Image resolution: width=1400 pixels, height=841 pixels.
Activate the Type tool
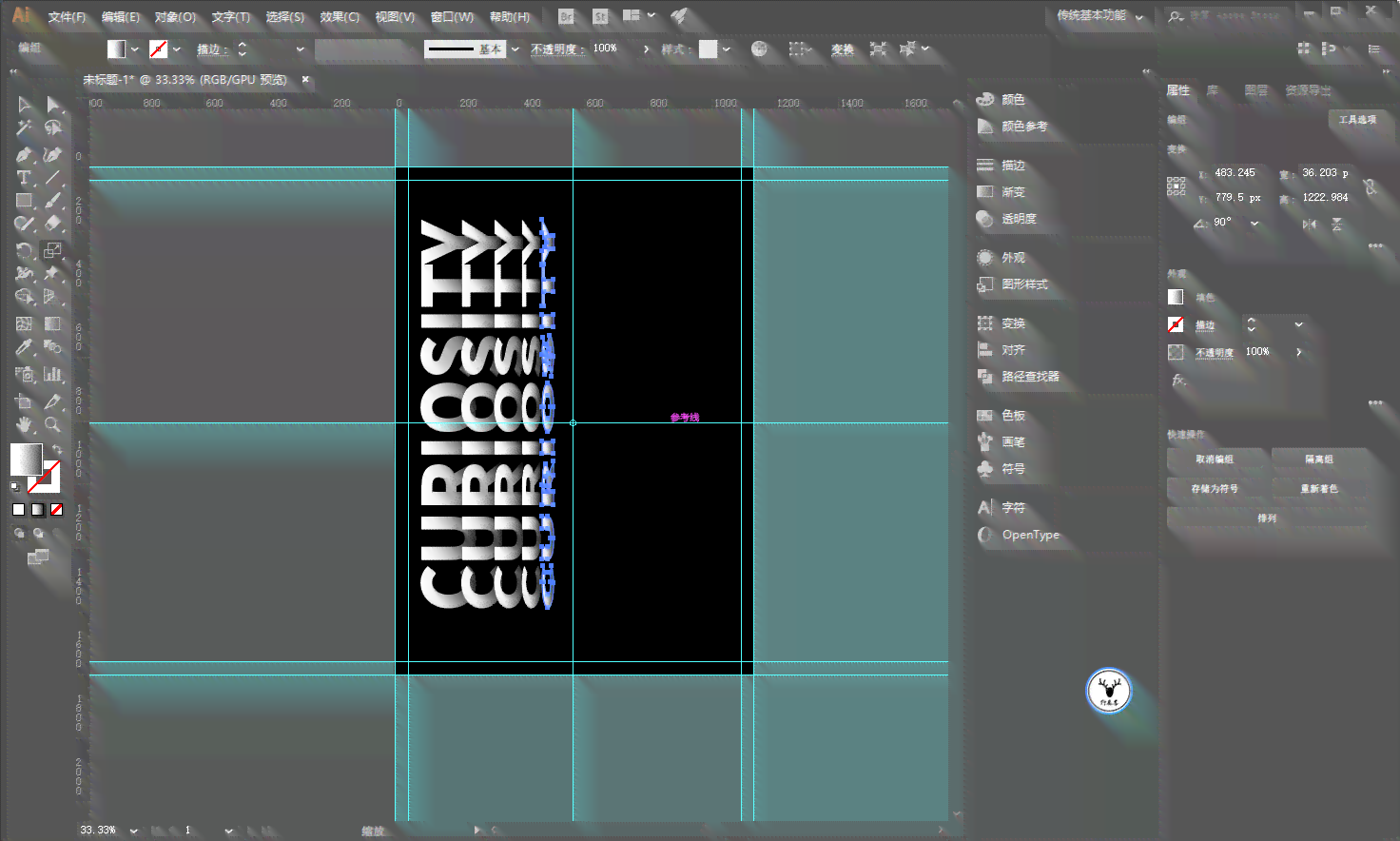[x=24, y=178]
